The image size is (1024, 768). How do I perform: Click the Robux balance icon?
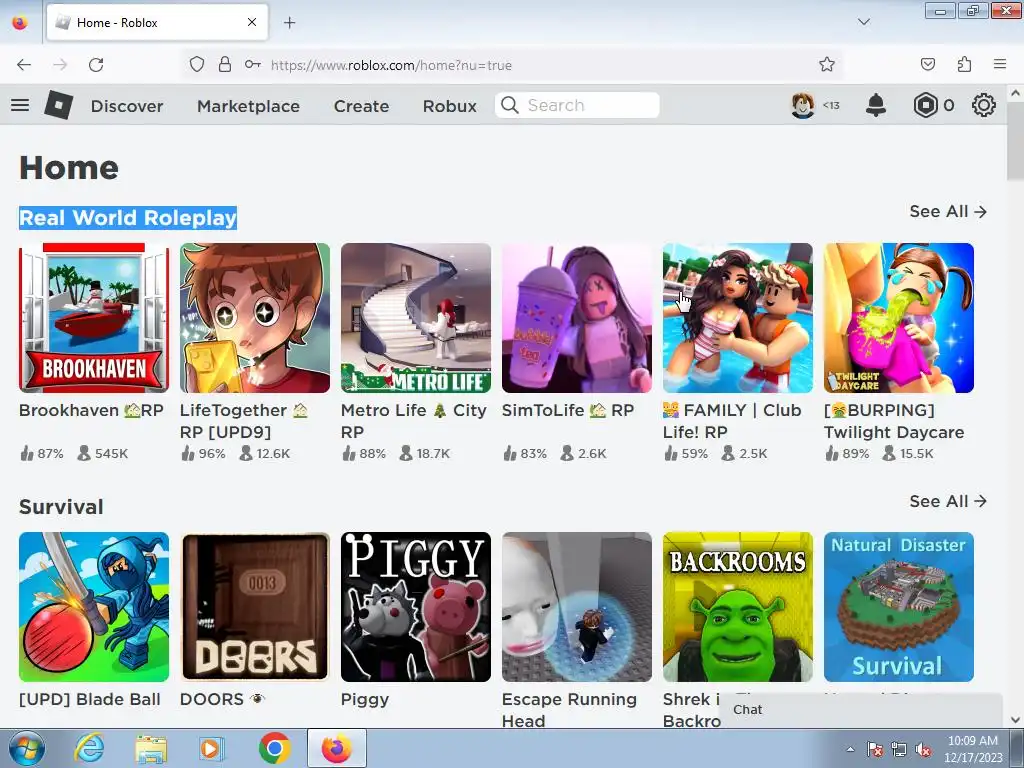point(925,105)
